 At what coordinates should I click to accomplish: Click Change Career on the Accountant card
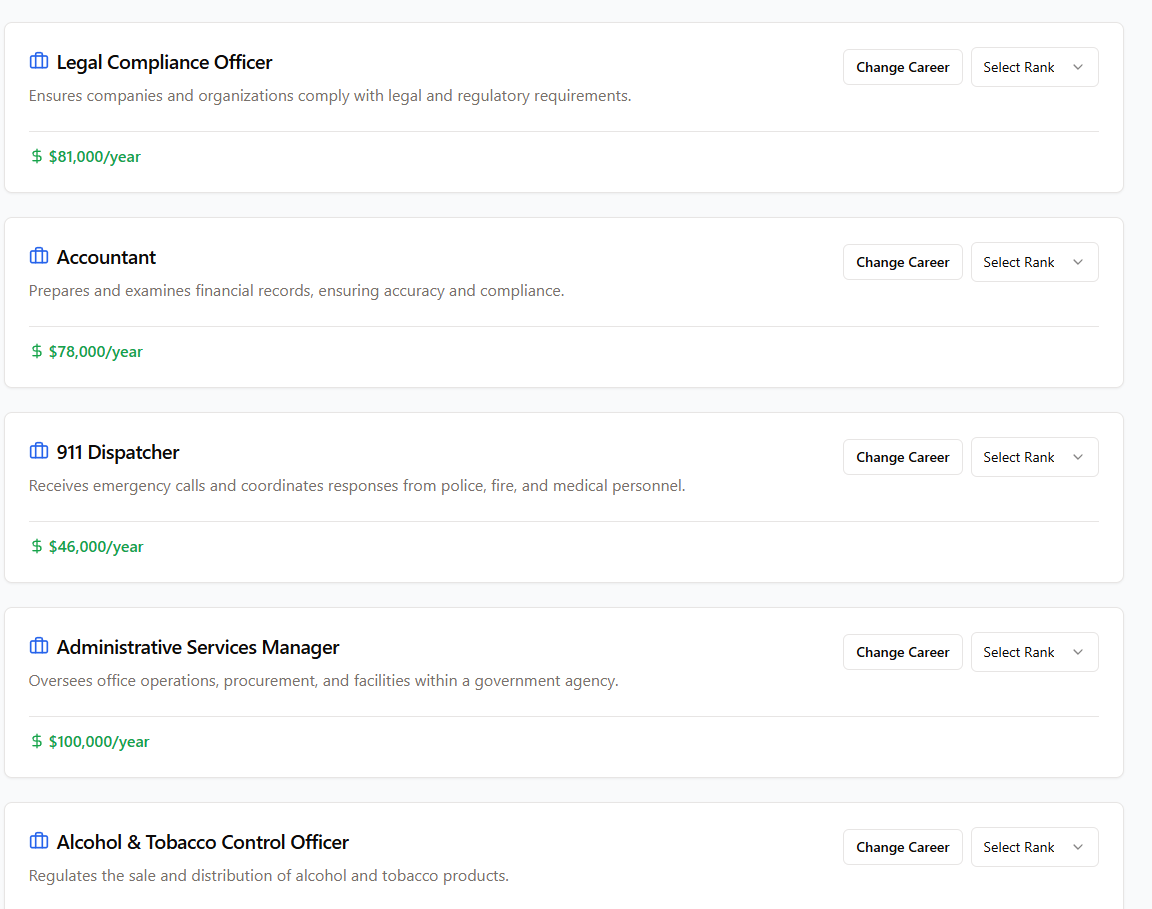902,262
